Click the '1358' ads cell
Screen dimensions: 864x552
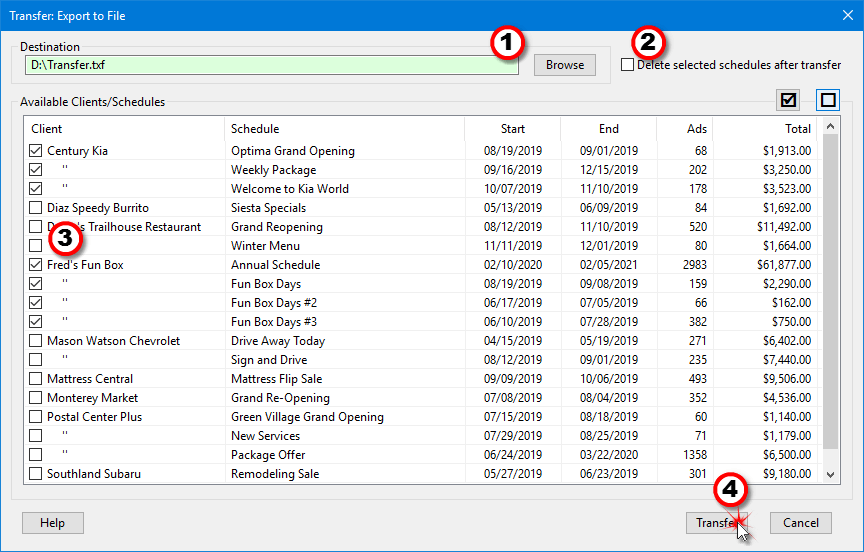pyautogui.click(x=685, y=454)
